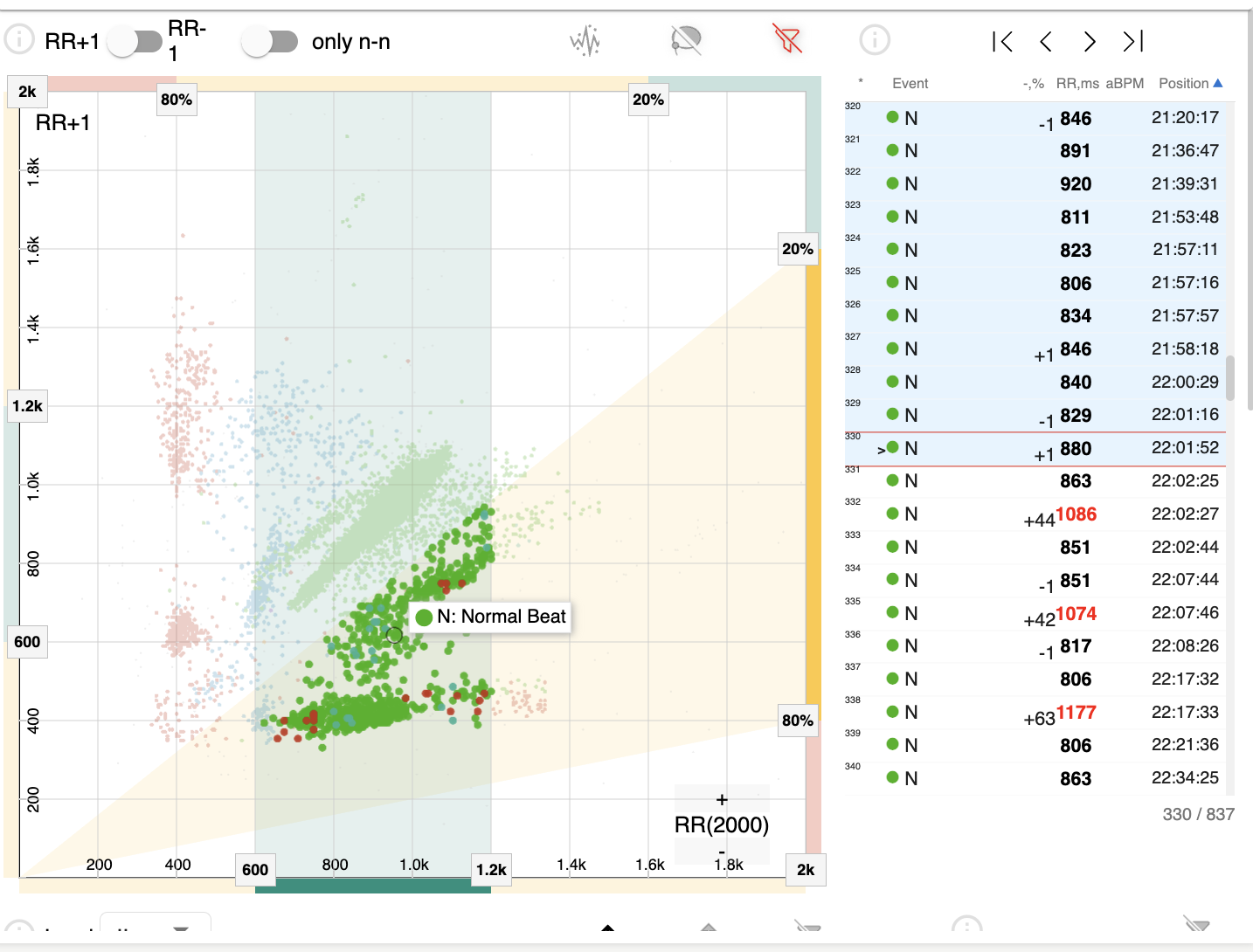
Task: Click the Event column header
Action: (910, 83)
